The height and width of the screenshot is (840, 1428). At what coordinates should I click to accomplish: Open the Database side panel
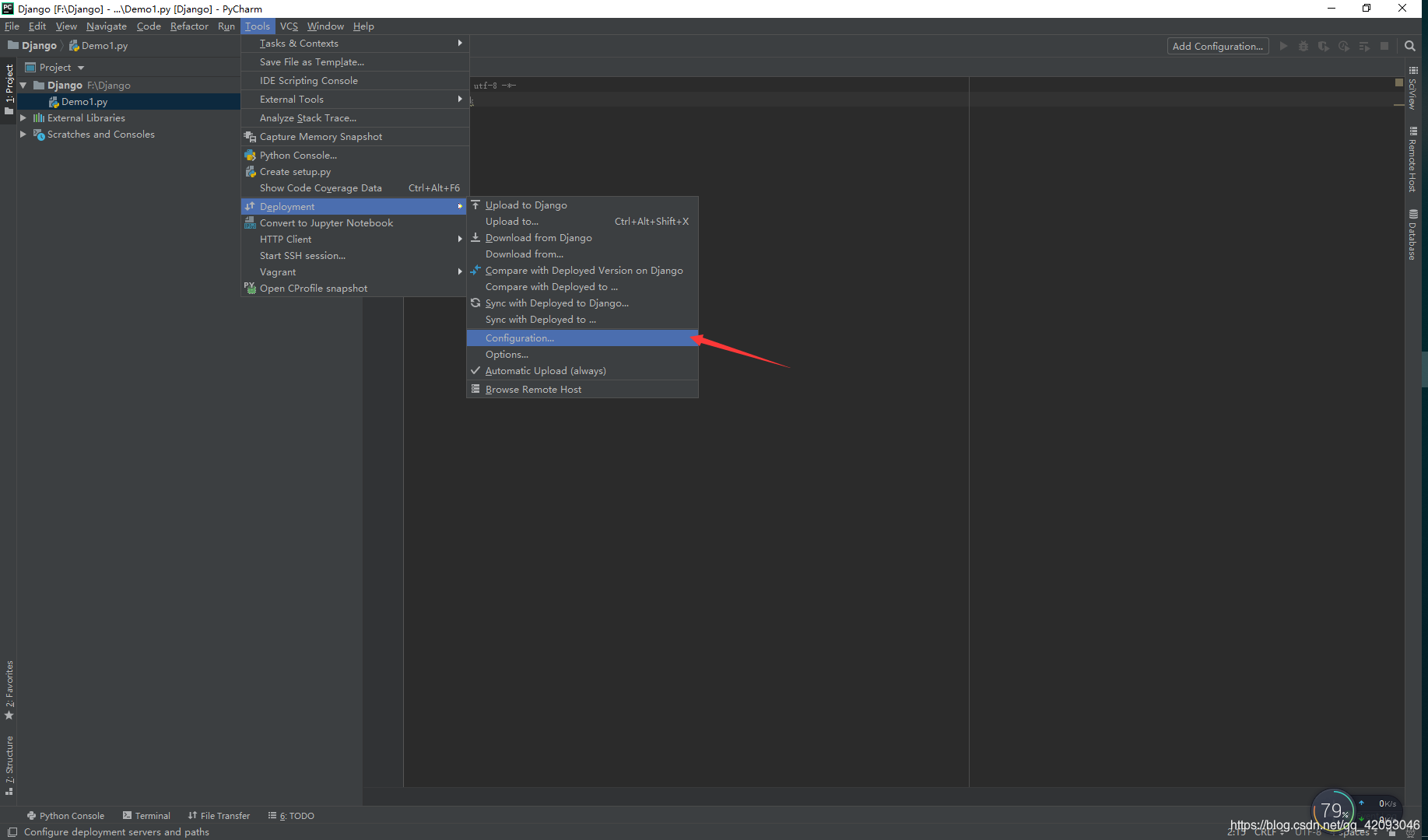click(x=1412, y=235)
